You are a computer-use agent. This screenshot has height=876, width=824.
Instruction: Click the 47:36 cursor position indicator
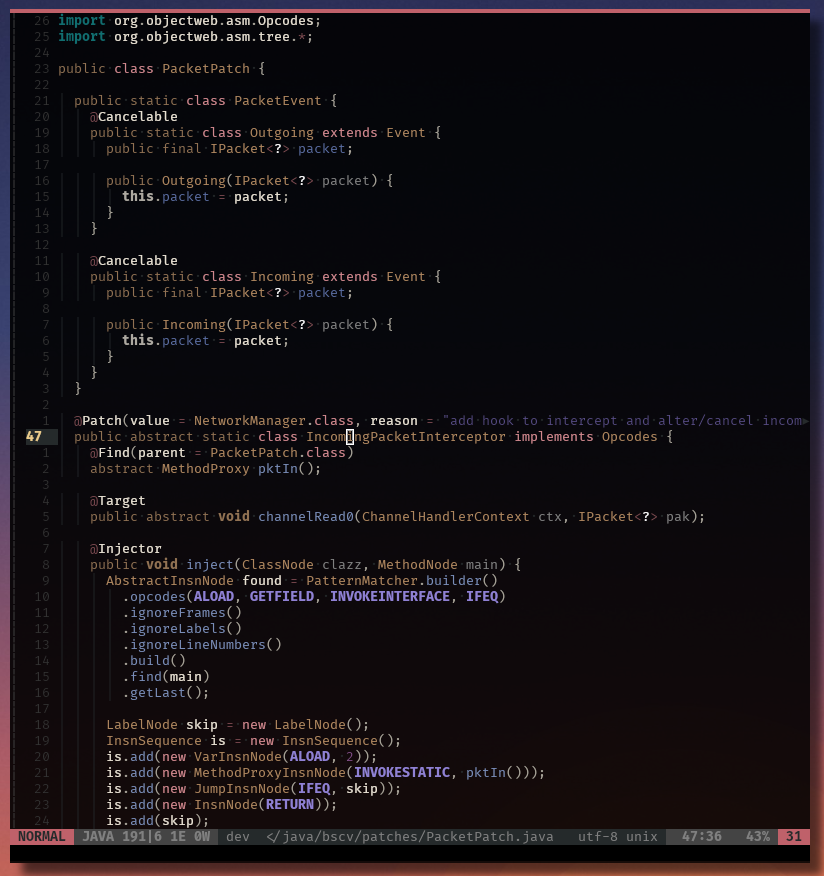tap(702, 836)
